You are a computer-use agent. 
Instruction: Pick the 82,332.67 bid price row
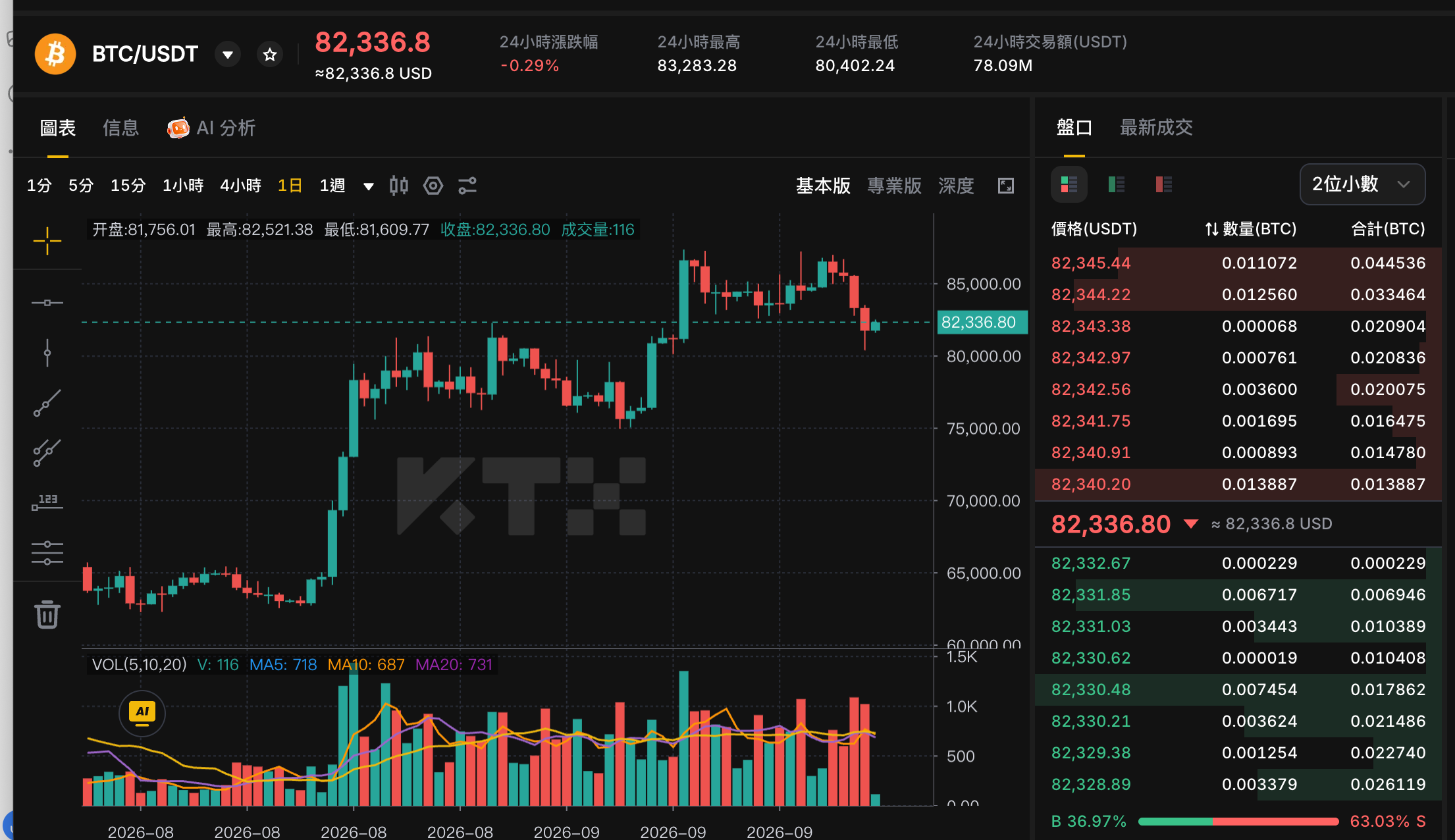tap(1238, 564)
